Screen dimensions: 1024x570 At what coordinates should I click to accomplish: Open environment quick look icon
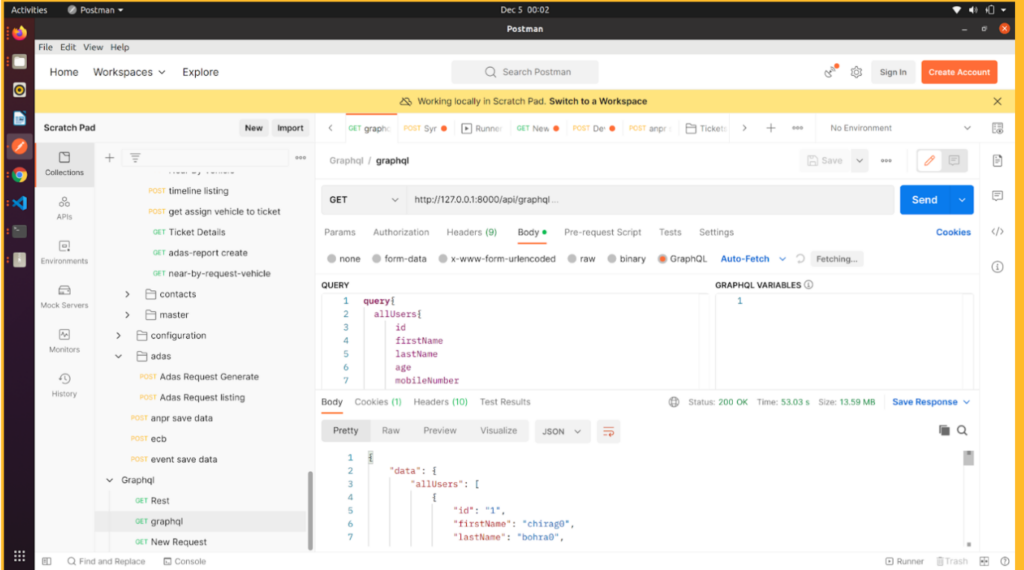[x=997, y=128]
